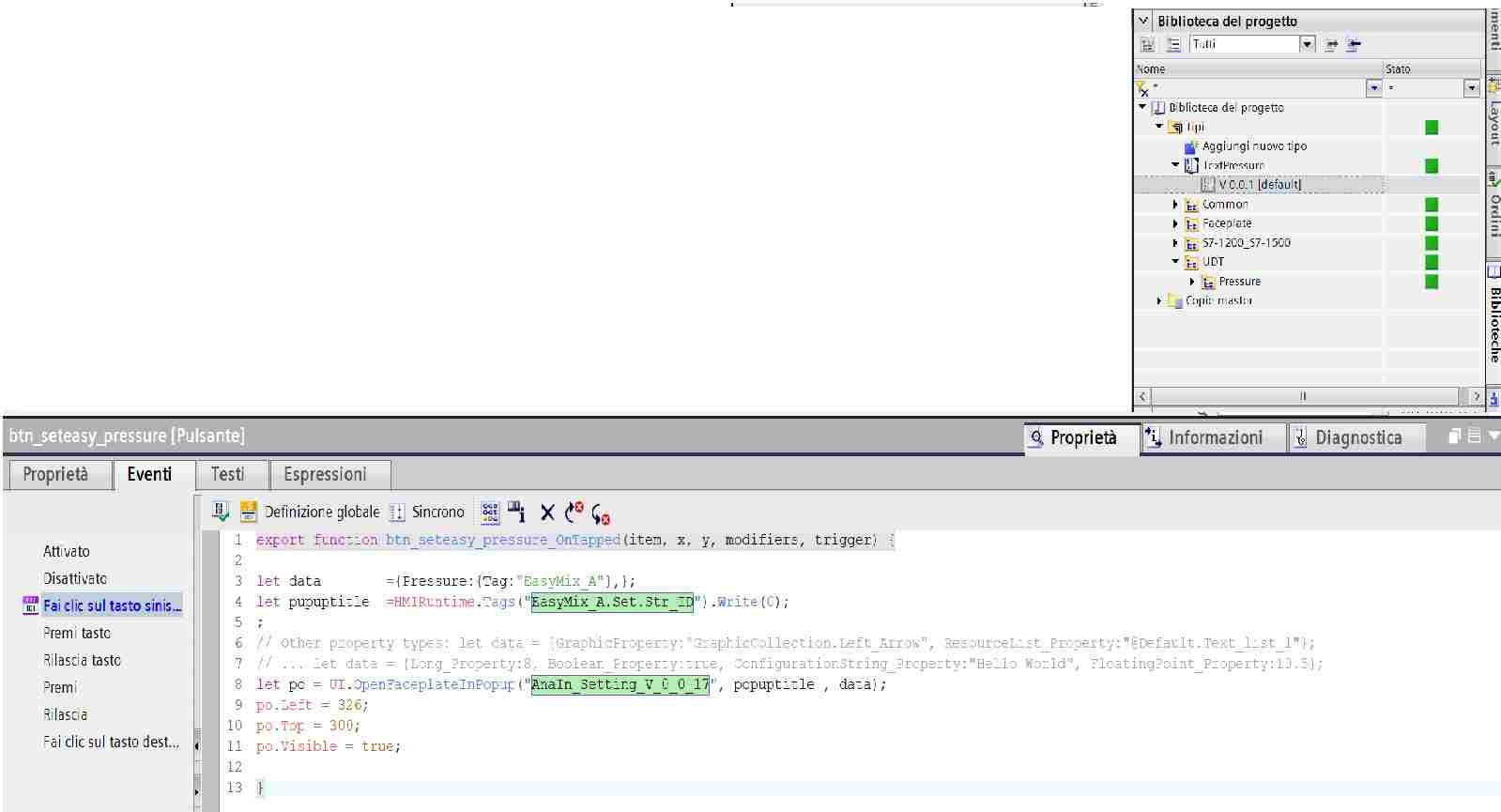Screen dimensions: 1501x812
Task: Select the Premi tasto event
Action: tap(77, 633)
